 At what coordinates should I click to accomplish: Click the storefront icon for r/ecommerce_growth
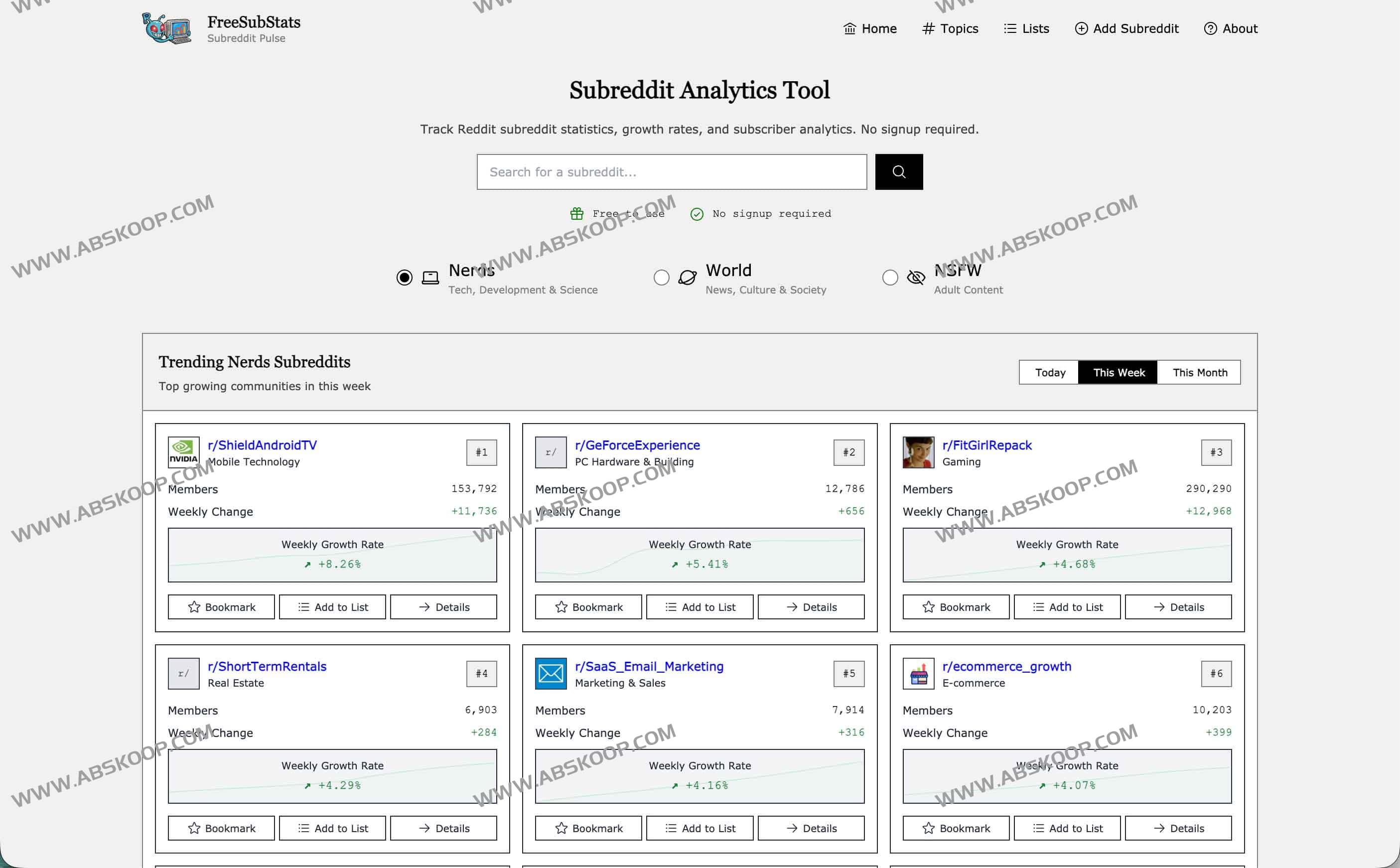[918, 673]
